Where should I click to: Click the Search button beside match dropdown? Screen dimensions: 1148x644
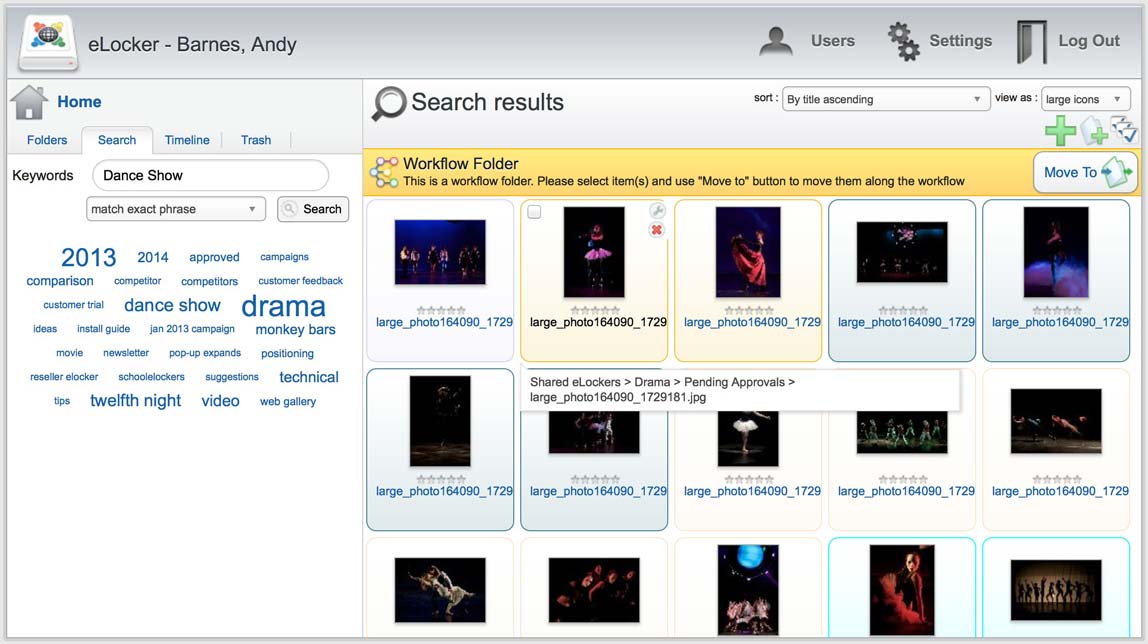coord(313,209)
